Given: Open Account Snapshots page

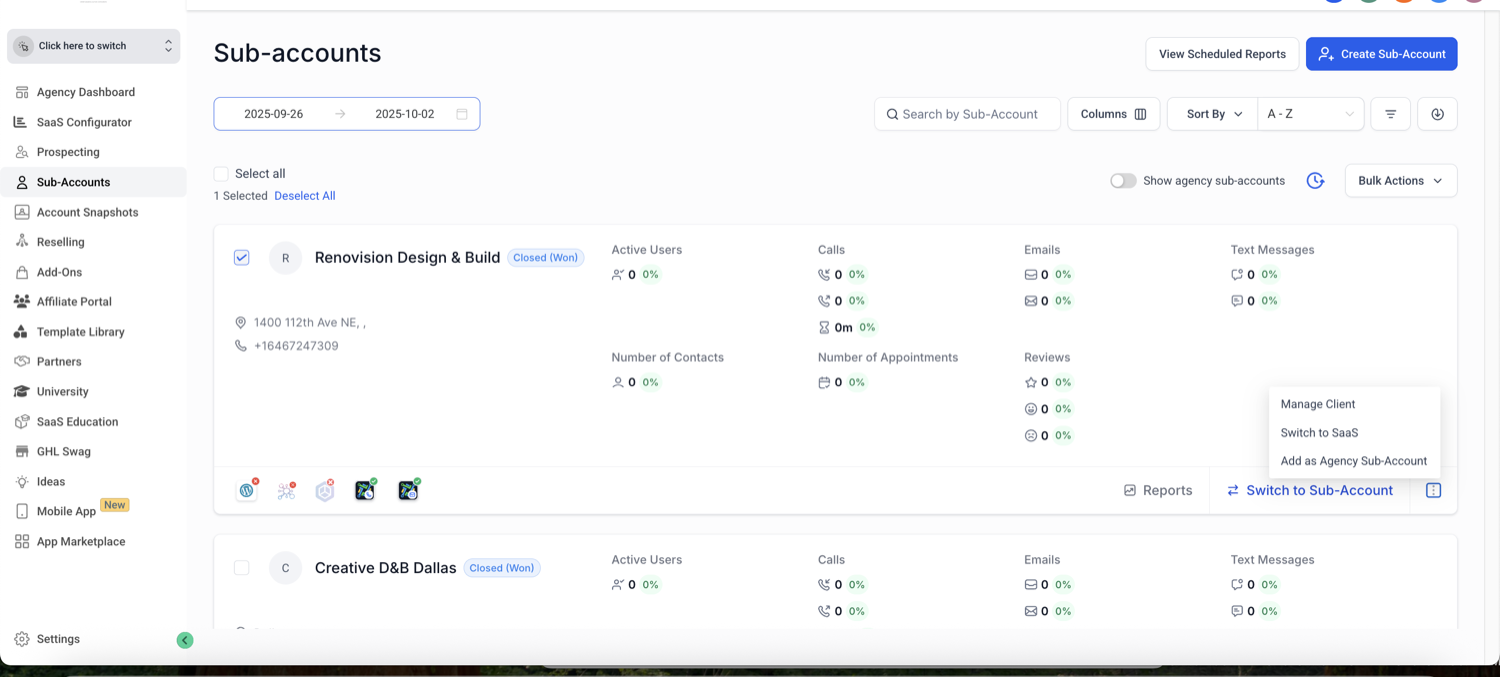Looking at the screenshot, I should tap(87, 212).
